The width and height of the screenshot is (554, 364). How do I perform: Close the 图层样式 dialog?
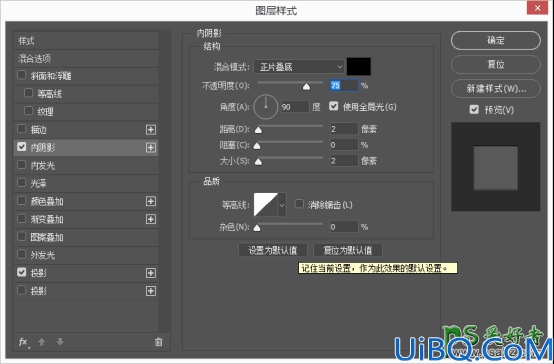tap(537, 8)
